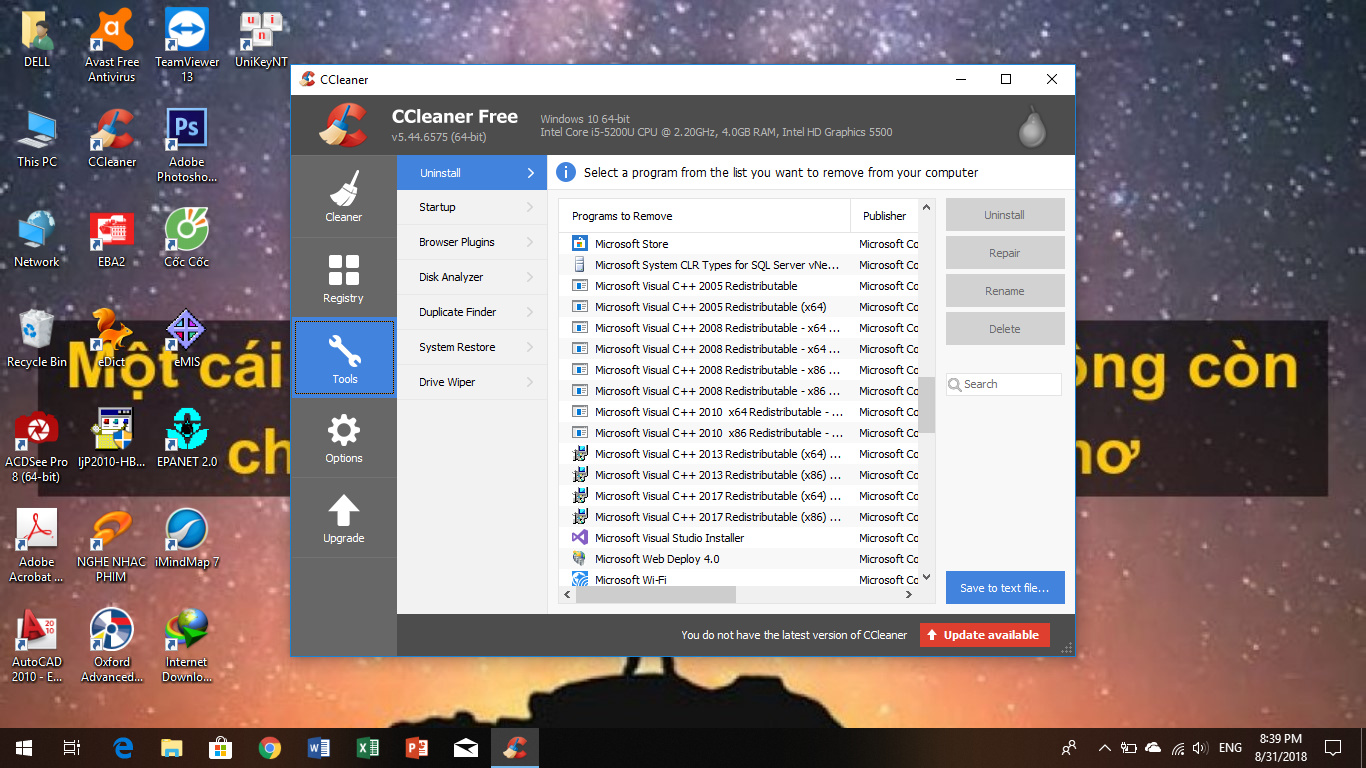Viewport: 1366px width, 768px height.
Task: Open Avast Free Antivirus desktop icon
Action: tap(112, 46)
